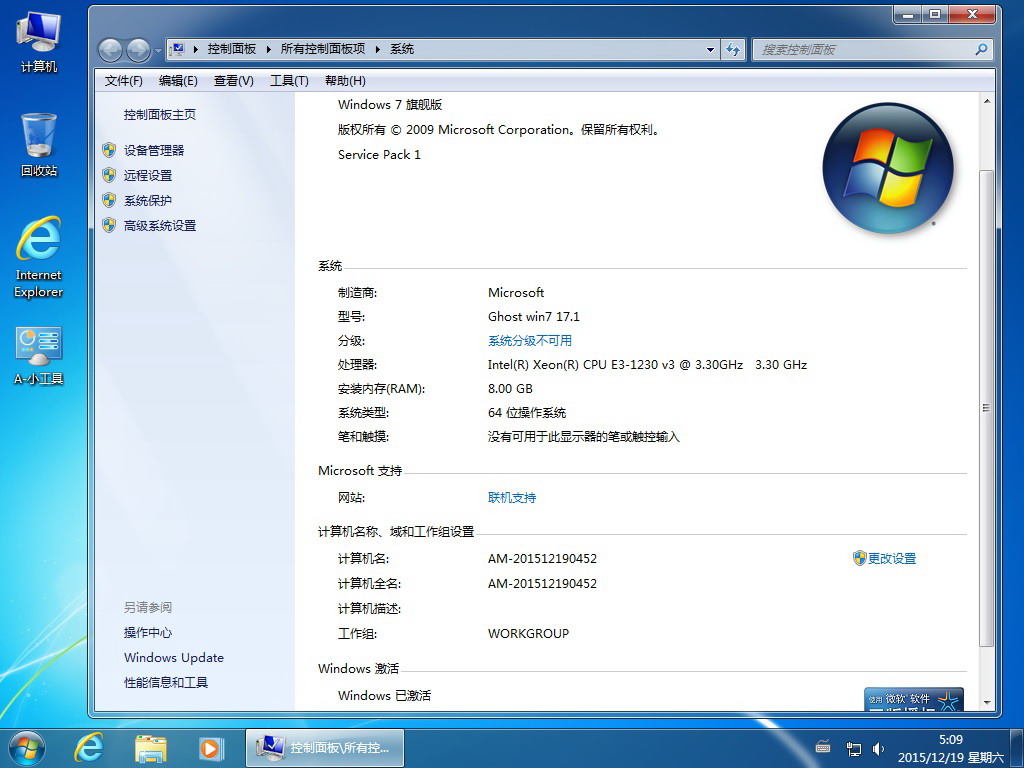Open 操作中心 link
1024x768 pixels.
click(148, 632)
